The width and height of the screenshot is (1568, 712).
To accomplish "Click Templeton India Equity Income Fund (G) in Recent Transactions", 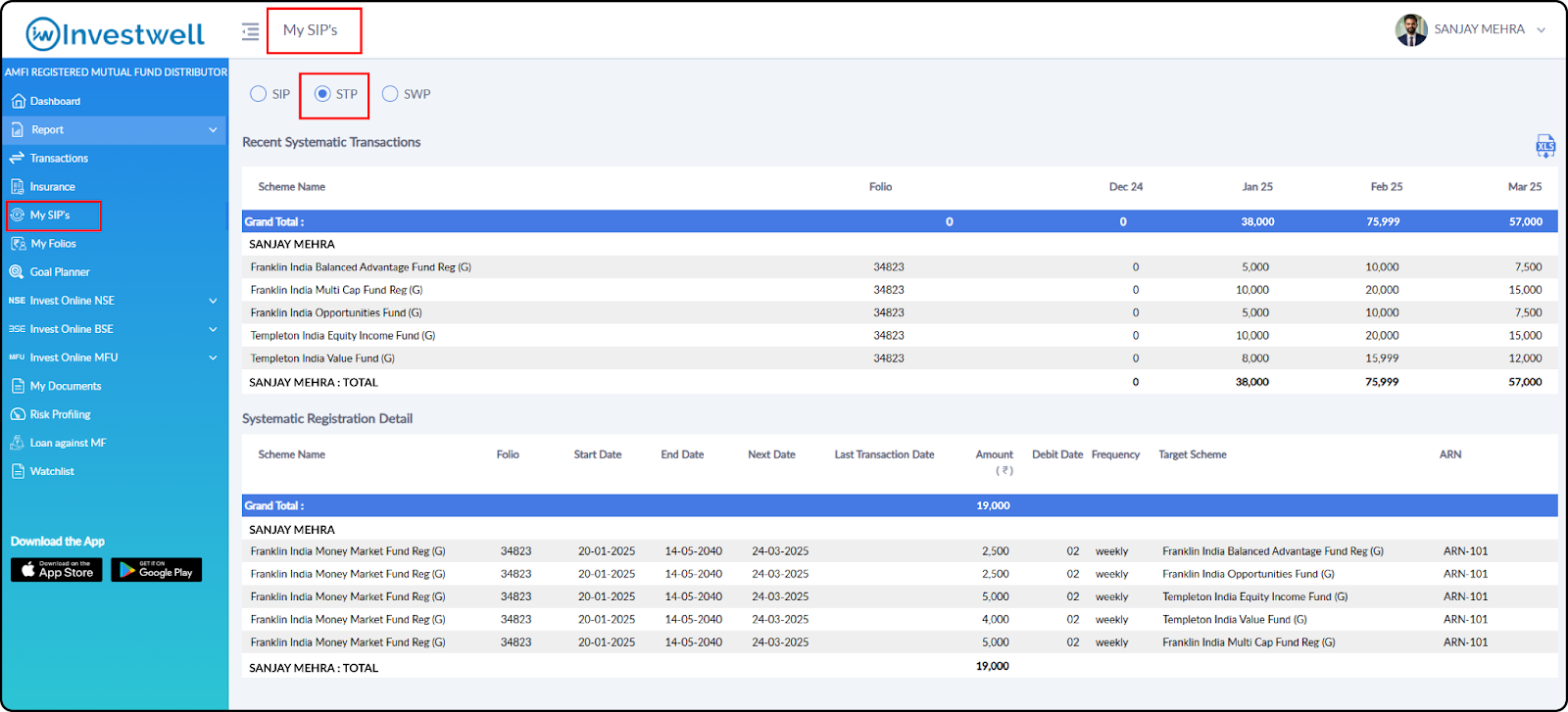I will pyautogui.click(x=343, y=335).
